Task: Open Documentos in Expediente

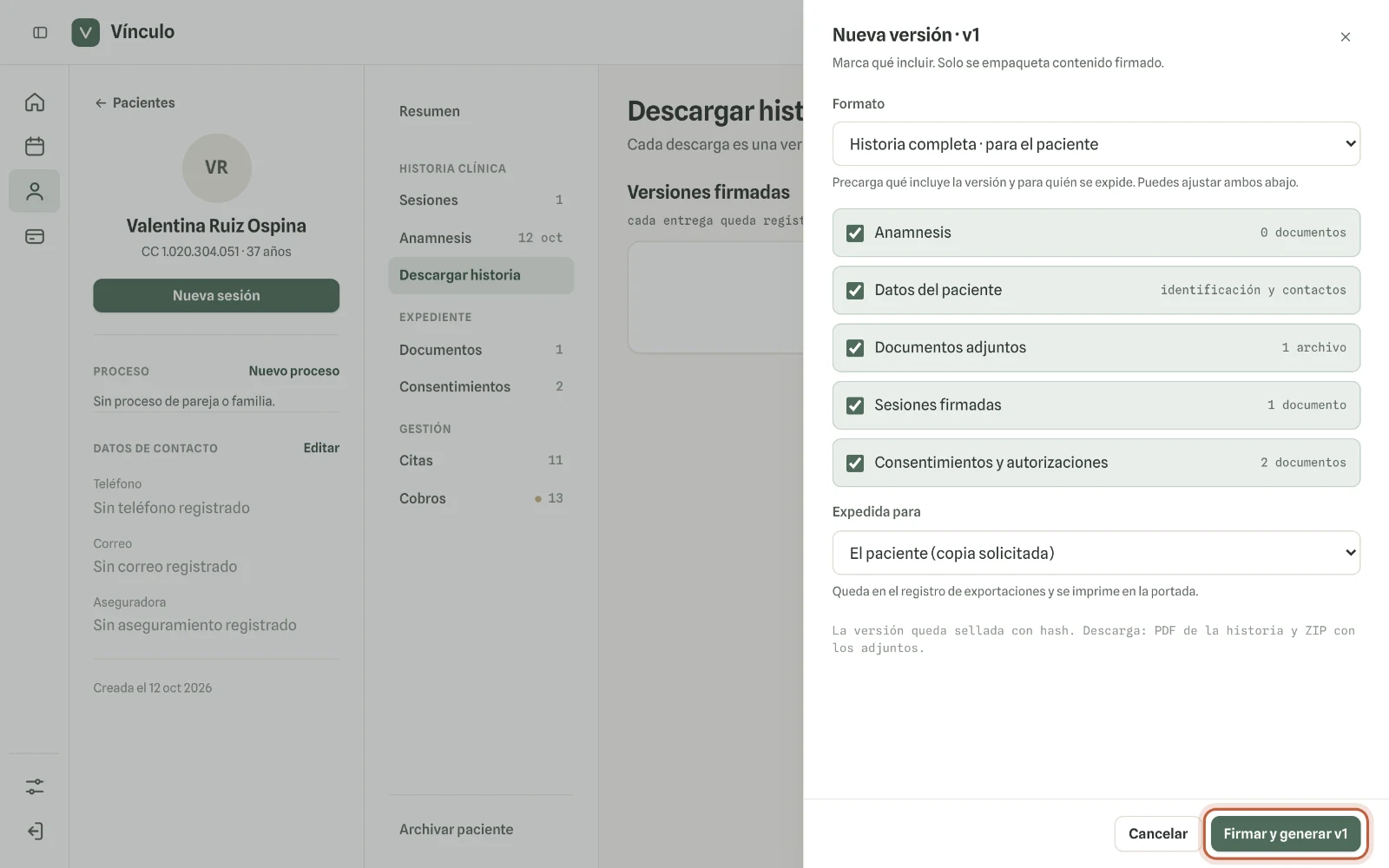Action: (481, 350)
